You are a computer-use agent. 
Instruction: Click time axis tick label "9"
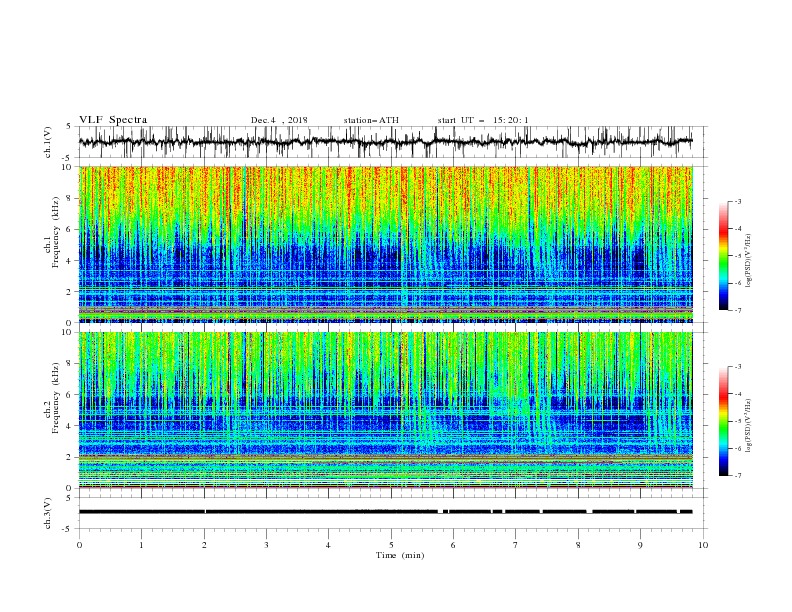(640, 545)
